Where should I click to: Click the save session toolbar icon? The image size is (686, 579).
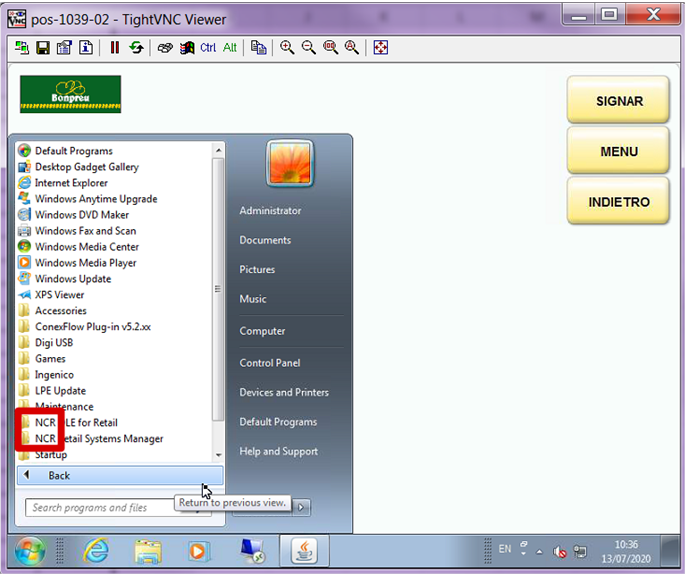(43, 48)
